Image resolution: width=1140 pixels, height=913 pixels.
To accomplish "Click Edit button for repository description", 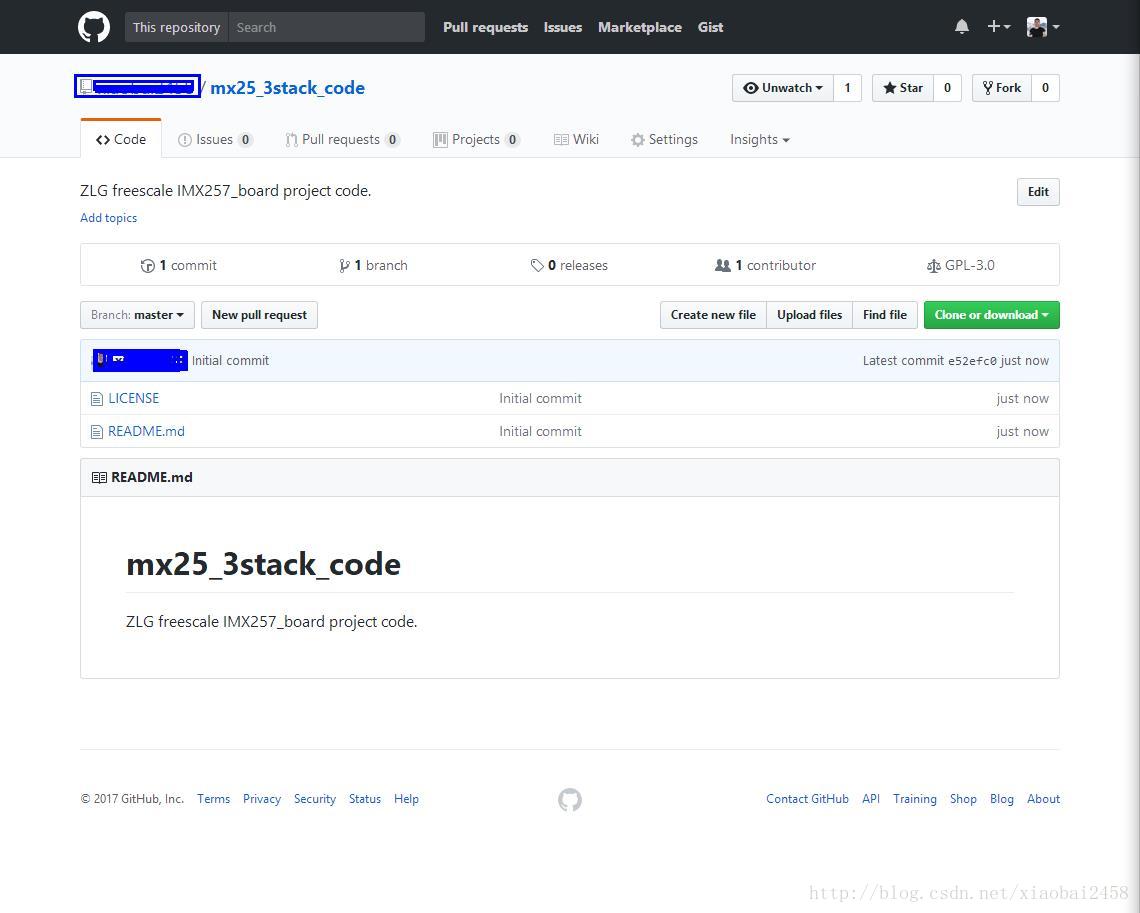I will pos(1037,192).
